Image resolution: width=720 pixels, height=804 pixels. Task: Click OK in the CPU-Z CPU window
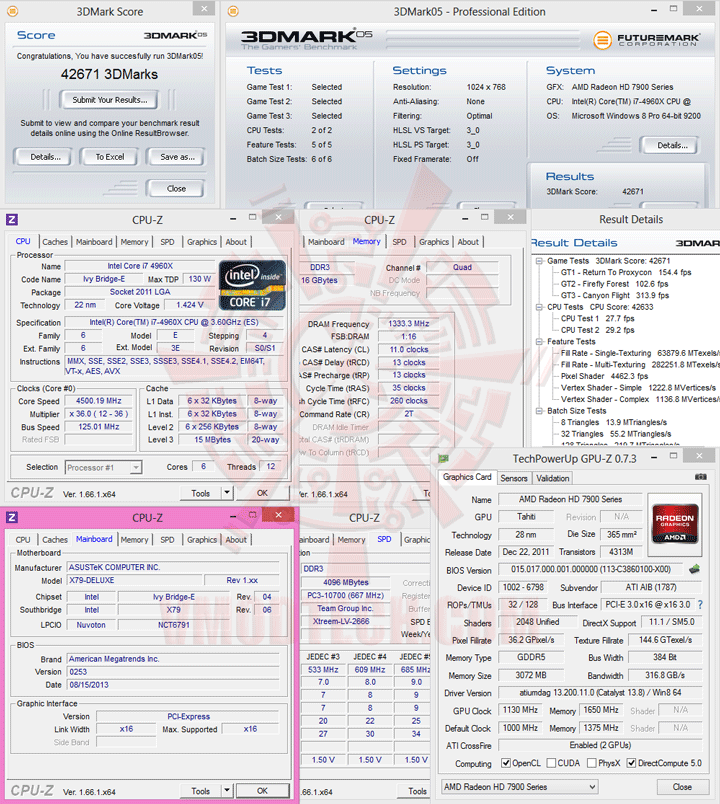[x=262, y=493]
